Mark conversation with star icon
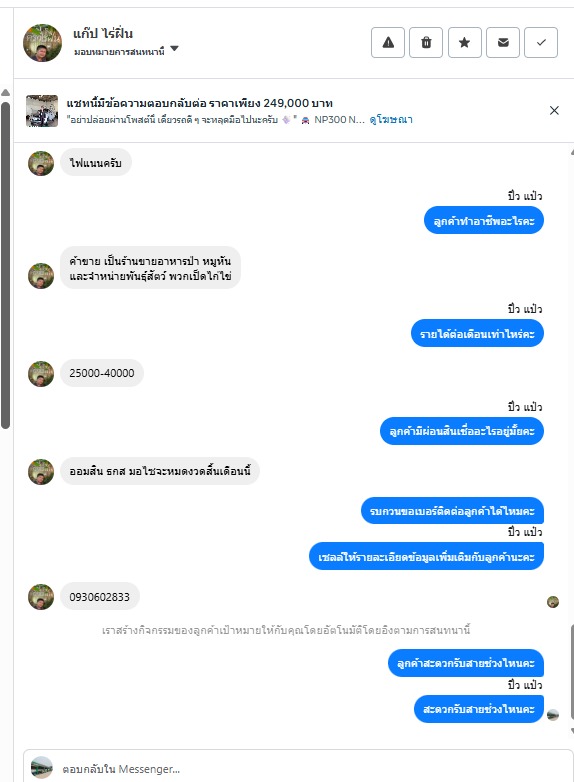Image resolution: width=574 pixels, height=782 pixels. [464, 42]
